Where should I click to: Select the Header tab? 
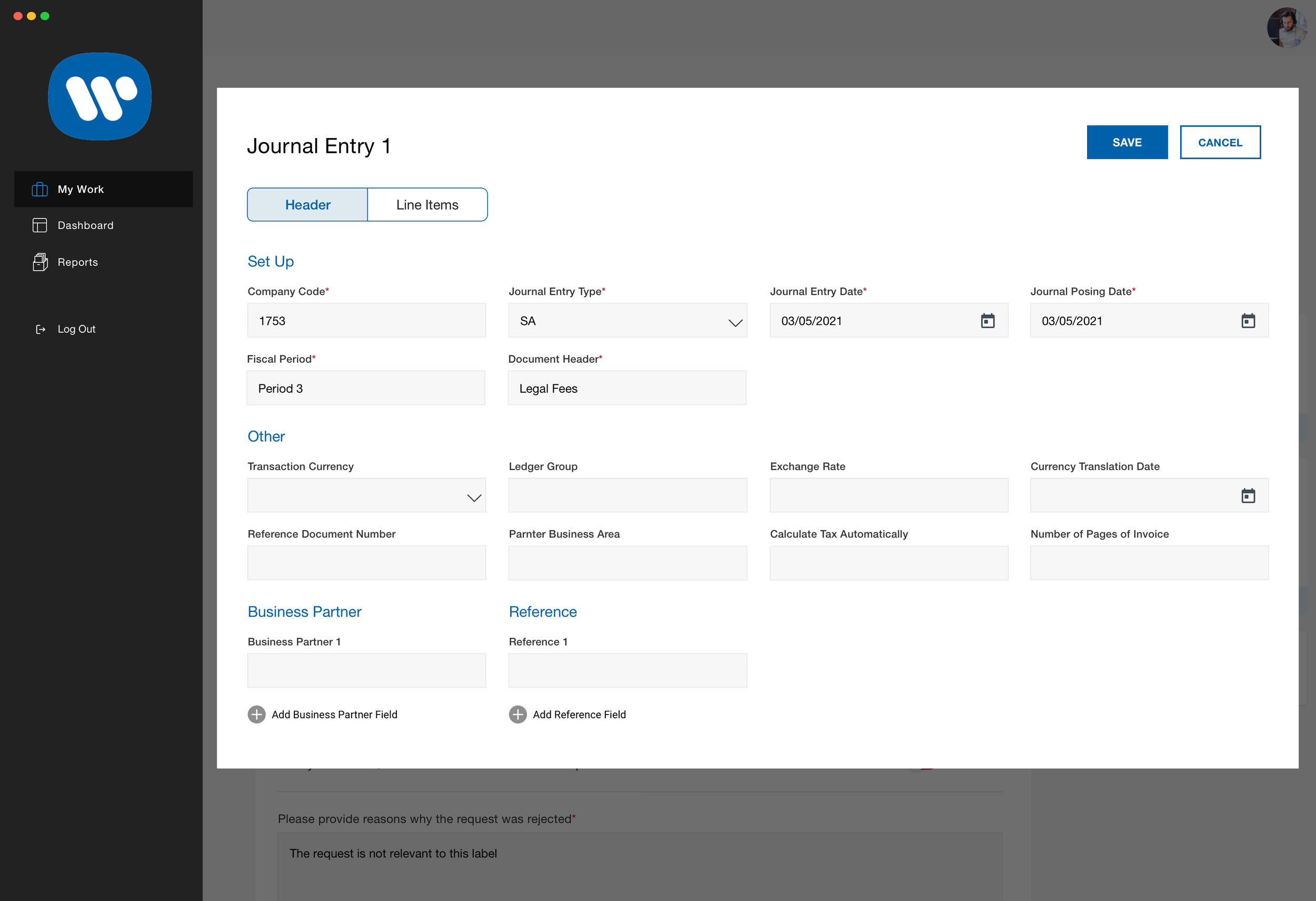(x=307, y=204)
